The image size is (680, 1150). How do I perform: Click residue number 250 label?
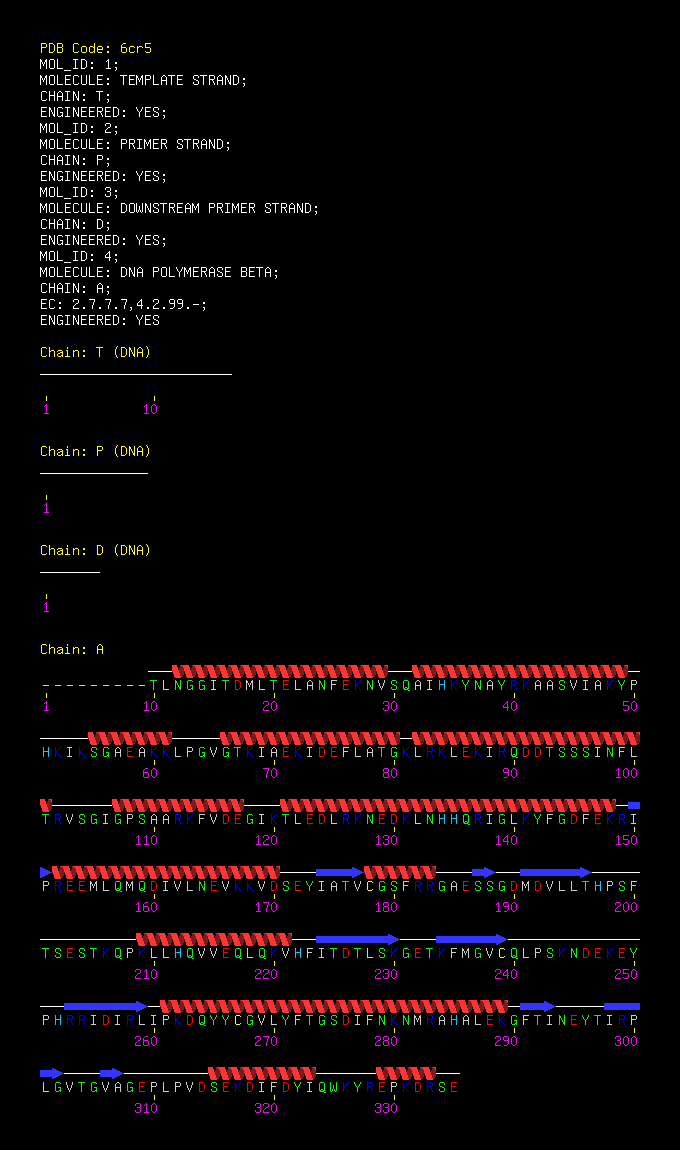(x=626, y=974)
